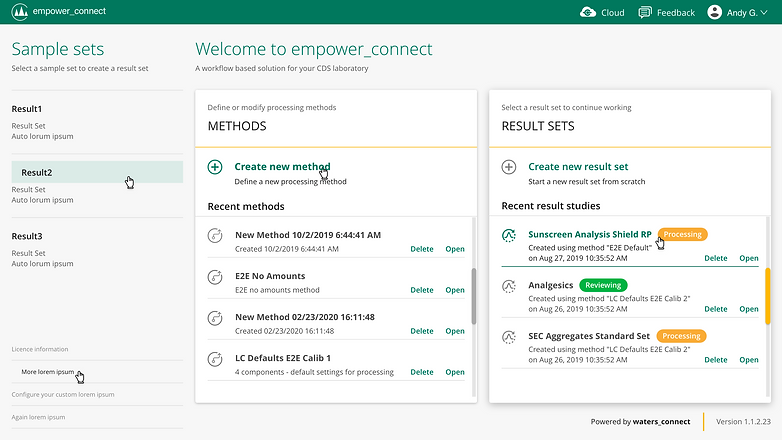Open LC Defaults E2E Calib 1 method

pos(455,372)
